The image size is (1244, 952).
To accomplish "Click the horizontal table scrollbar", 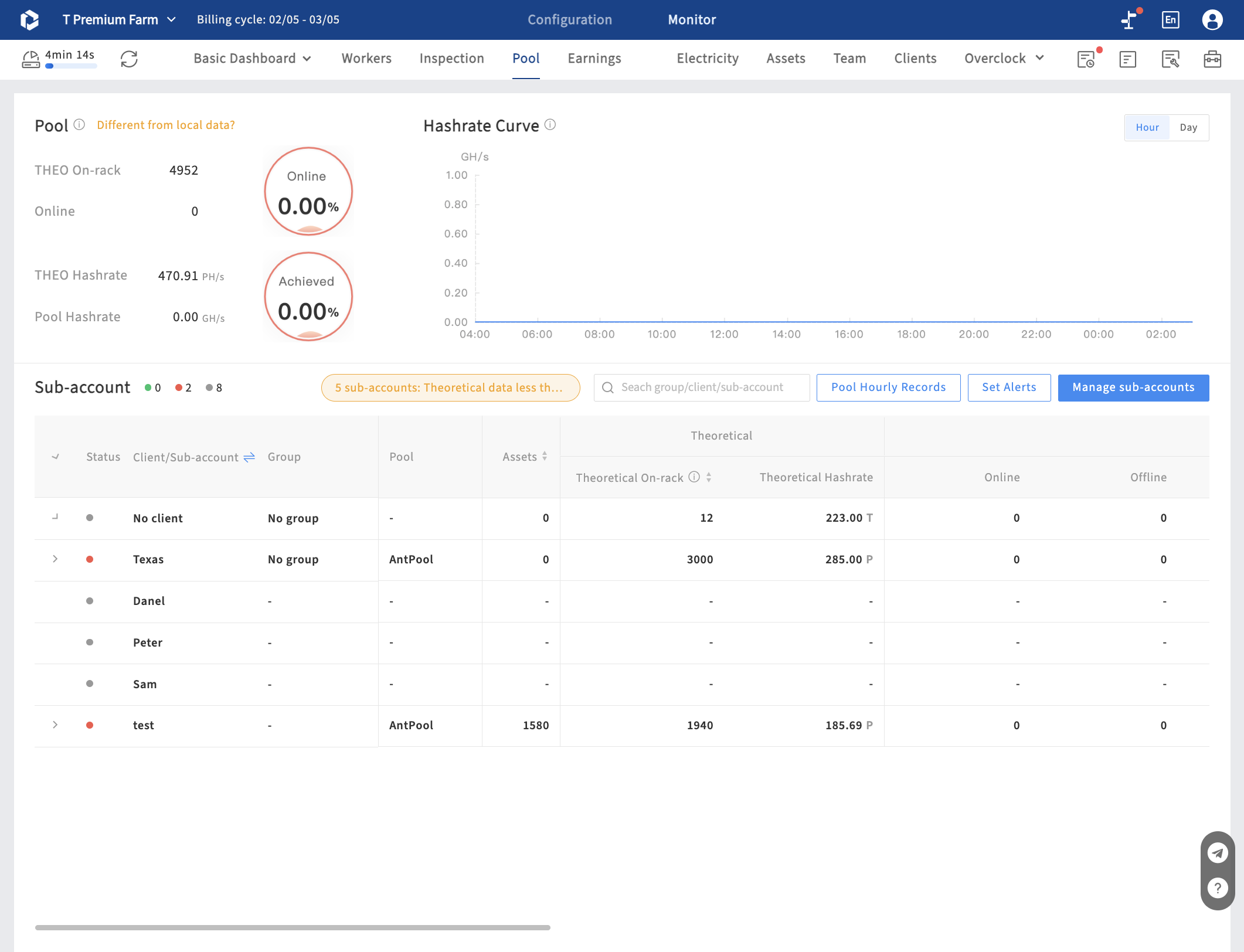I will click(x=293, y=927).
